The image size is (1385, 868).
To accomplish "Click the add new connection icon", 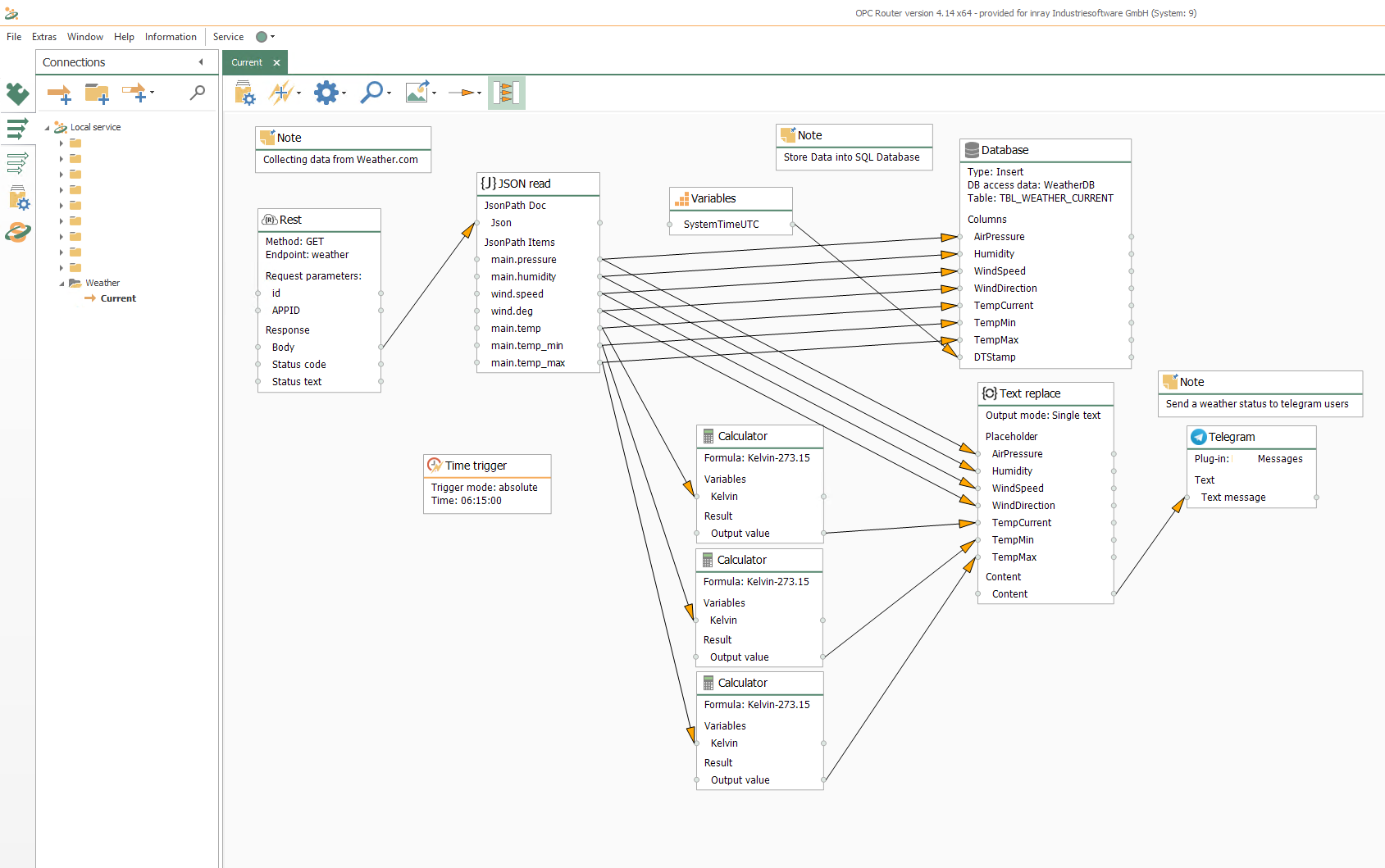I will (x=58, y=94).
